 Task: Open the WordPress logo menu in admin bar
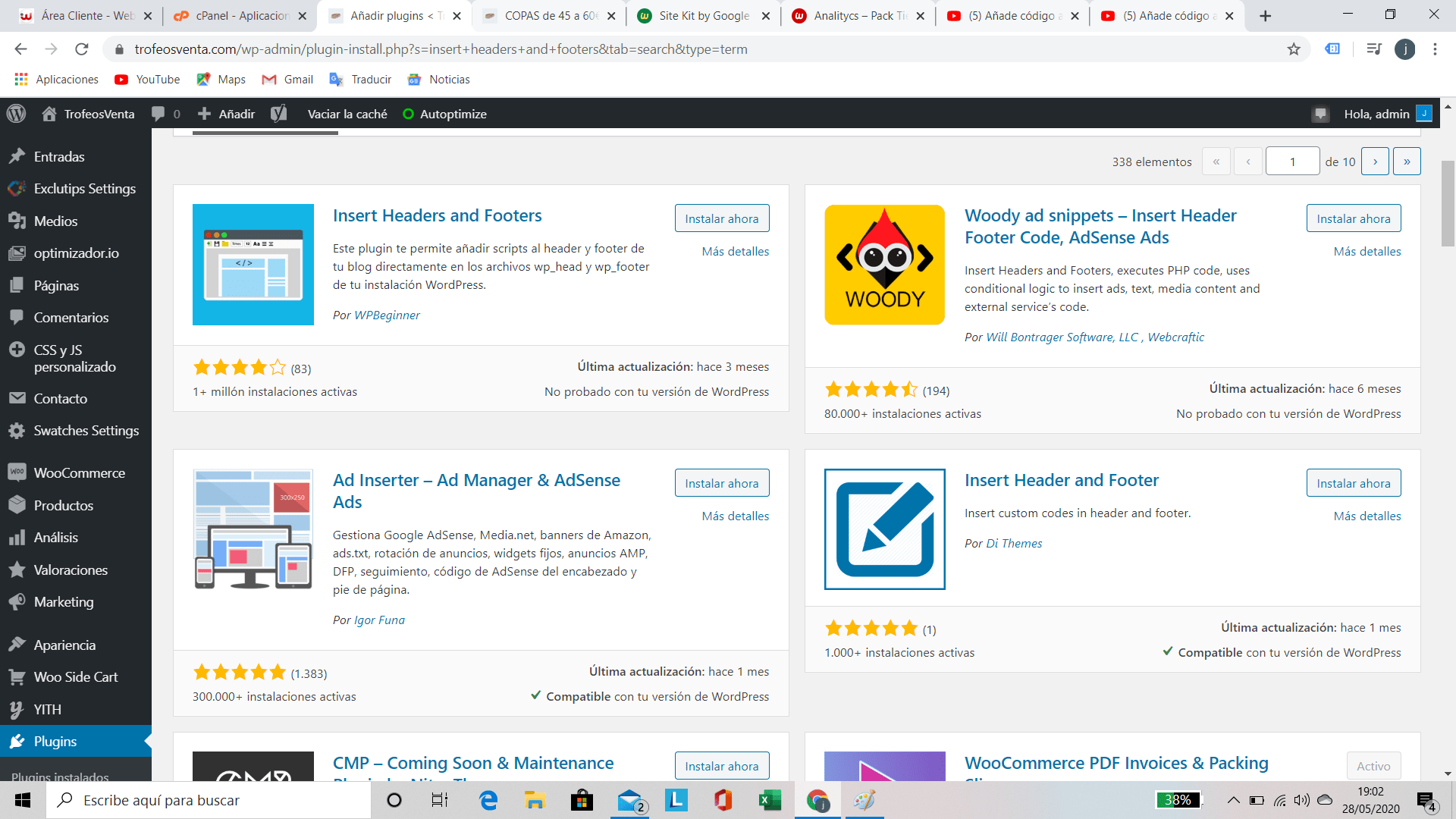[x=16, y=114]
